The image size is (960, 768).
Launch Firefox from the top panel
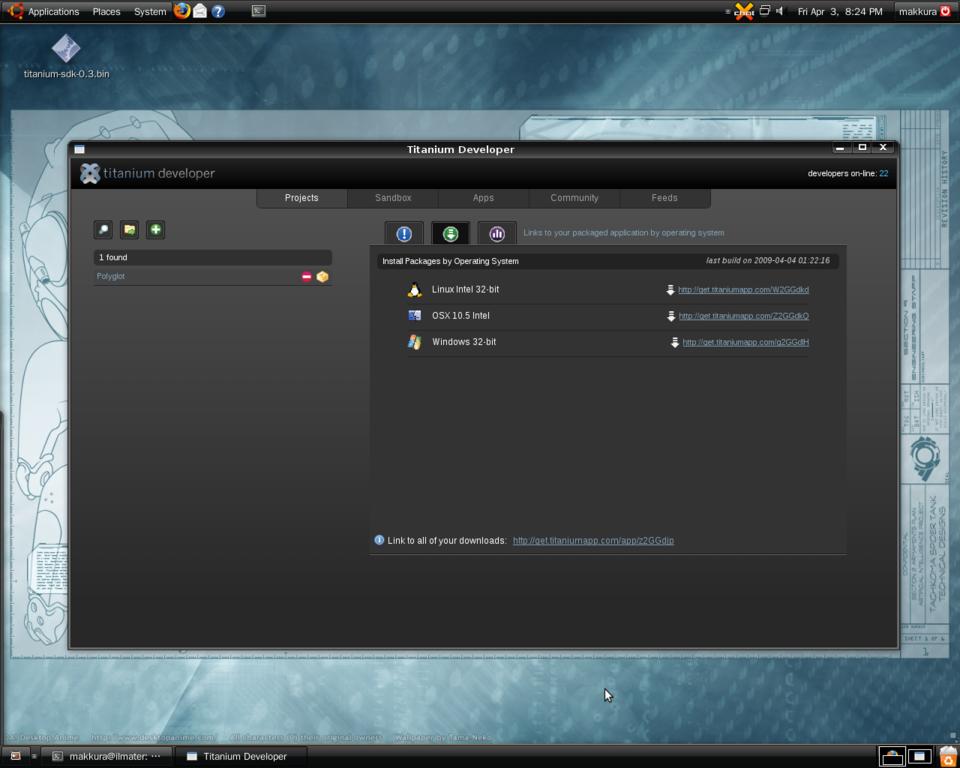(181, 11)
